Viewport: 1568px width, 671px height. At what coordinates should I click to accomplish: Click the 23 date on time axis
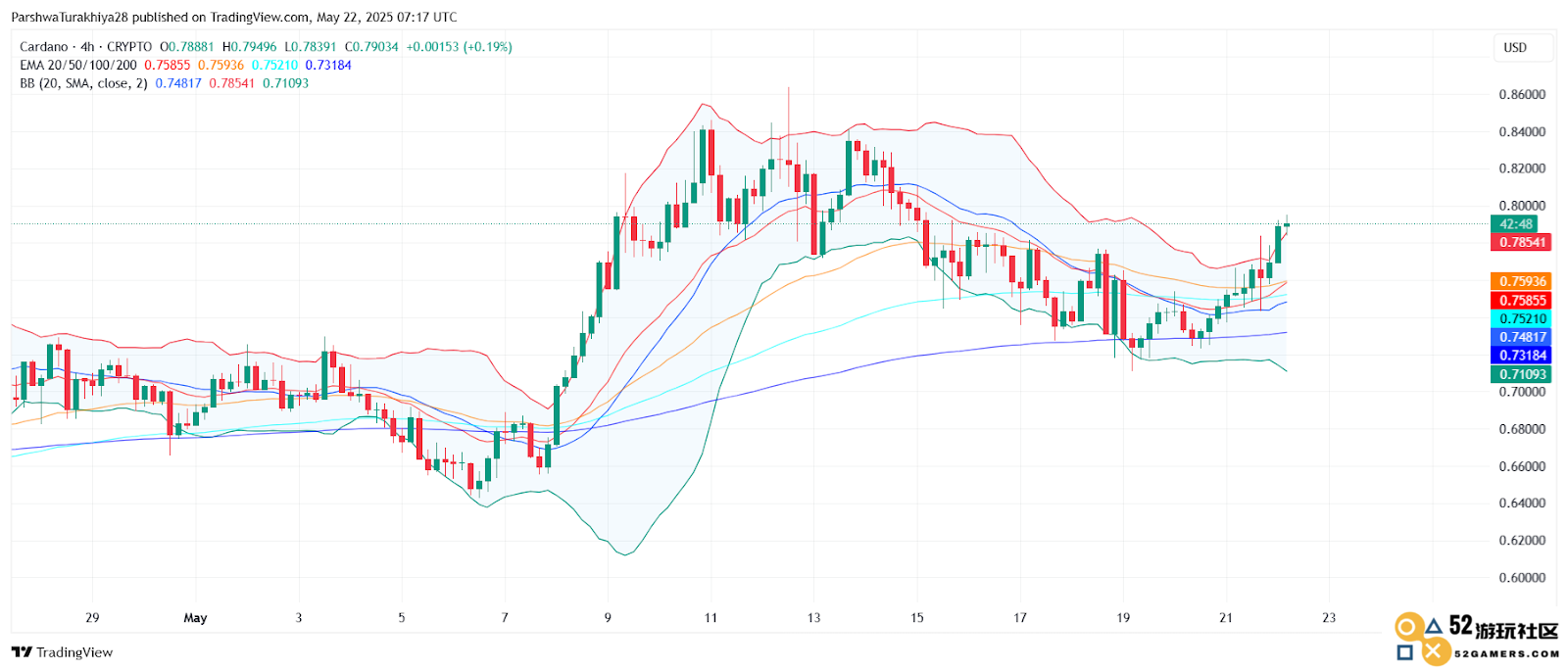point(1329,618)
